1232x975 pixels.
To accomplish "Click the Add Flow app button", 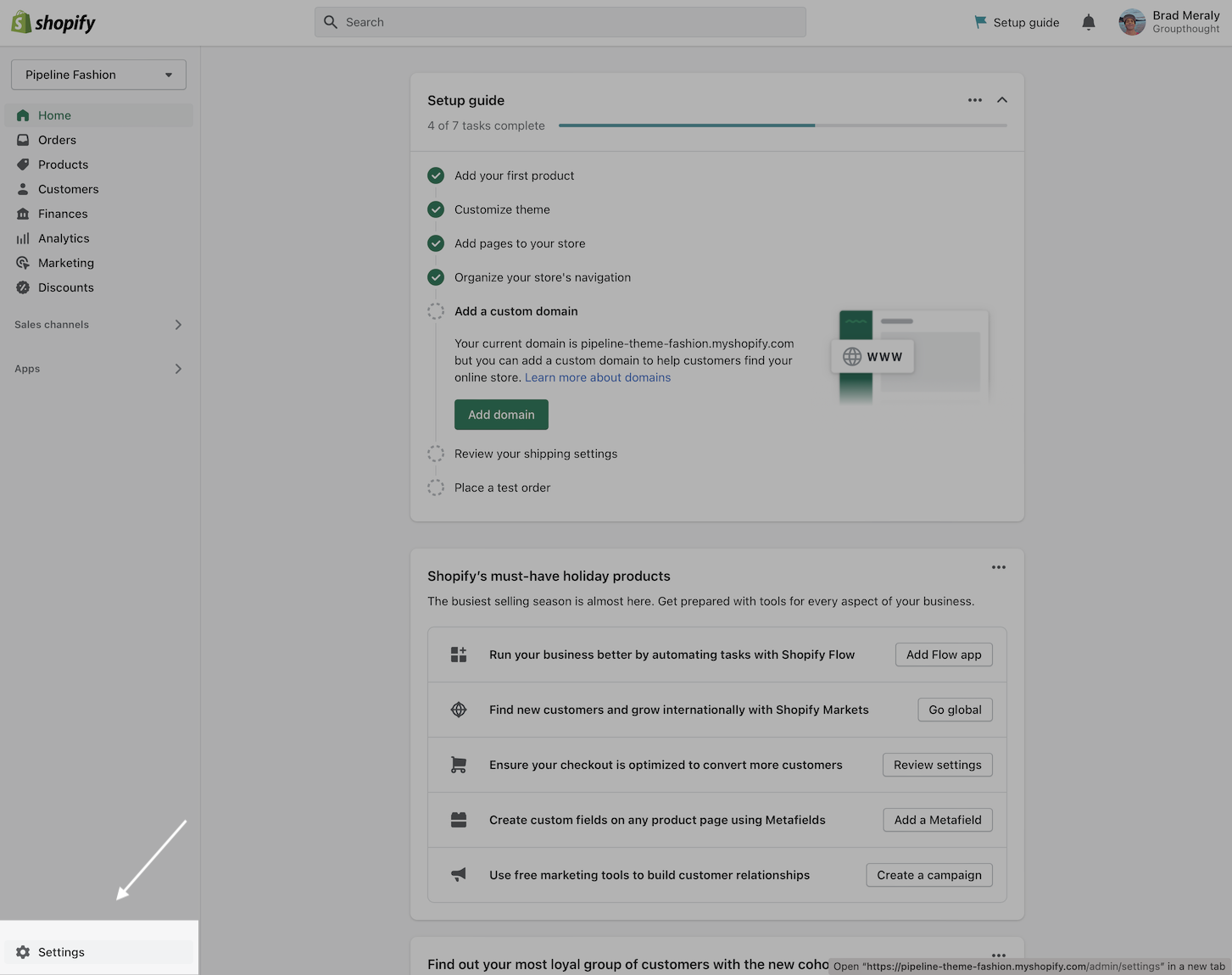I will point(944,655).
